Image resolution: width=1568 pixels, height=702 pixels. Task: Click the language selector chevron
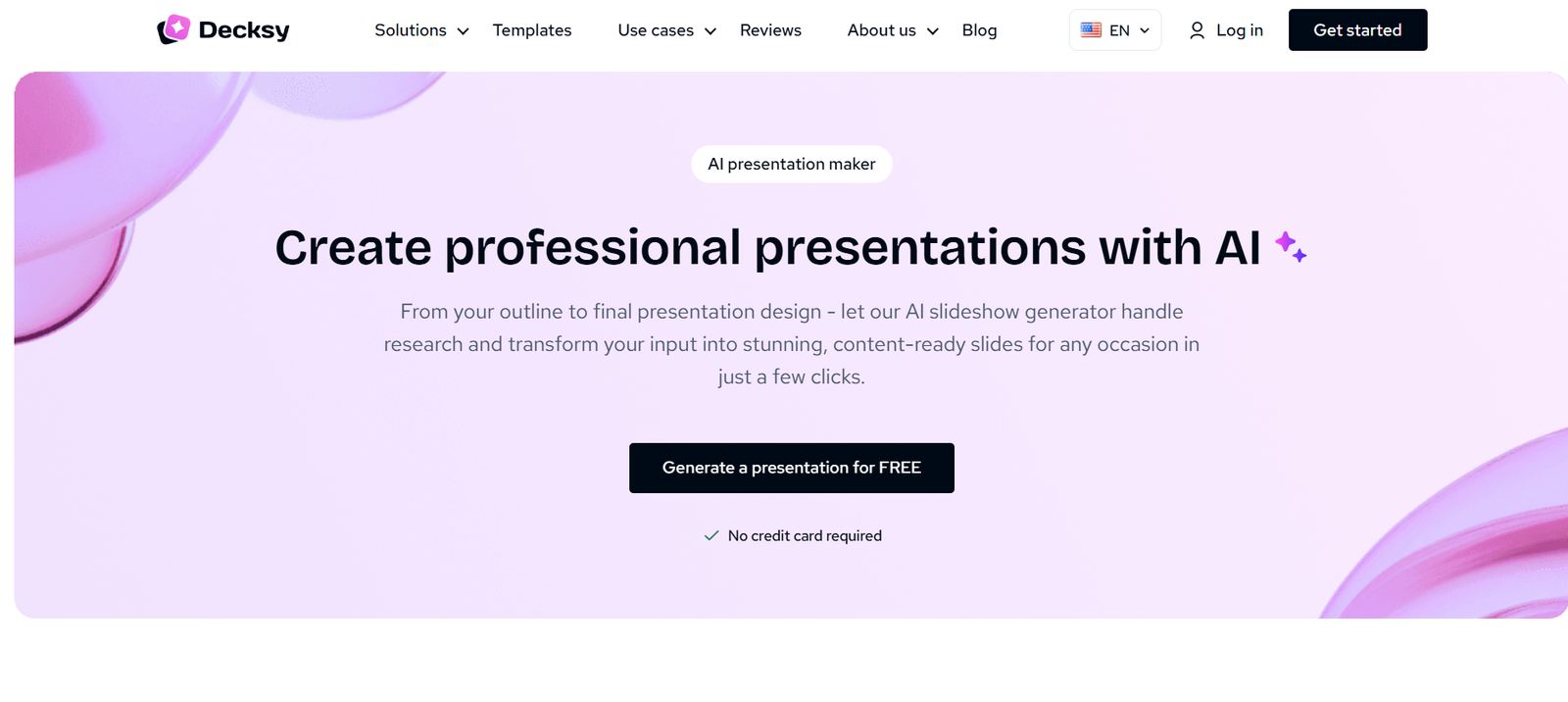[x=1145, y=30]
